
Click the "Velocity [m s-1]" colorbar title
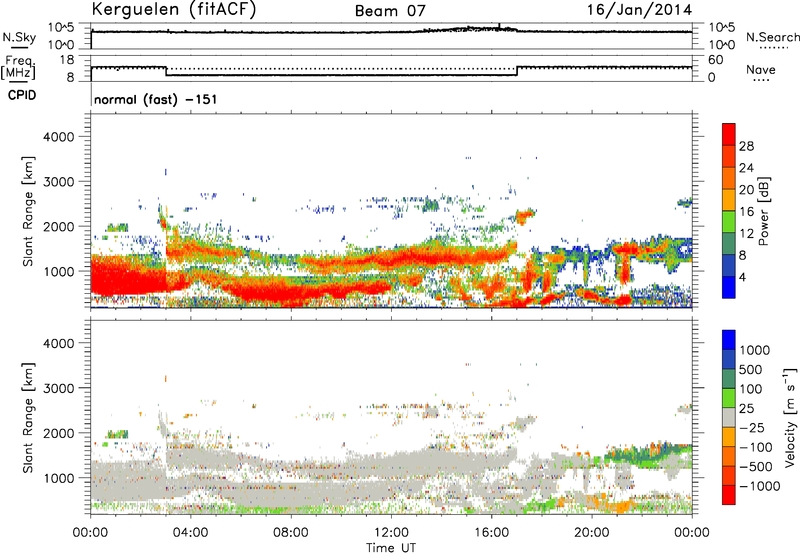[790, 417]
